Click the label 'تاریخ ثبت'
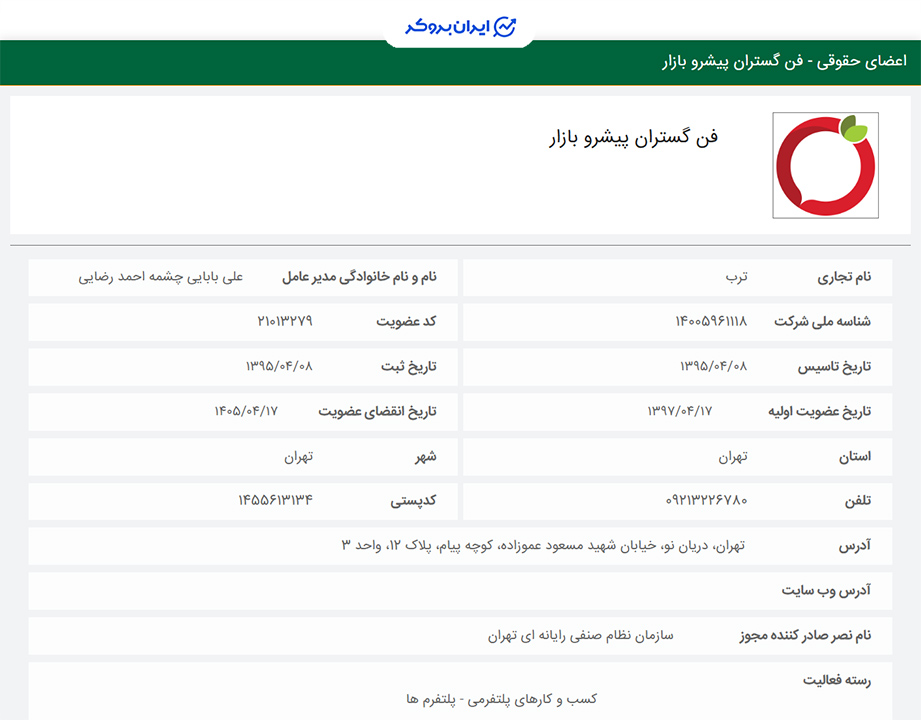 pyautogui.click(x=409, y=367)
